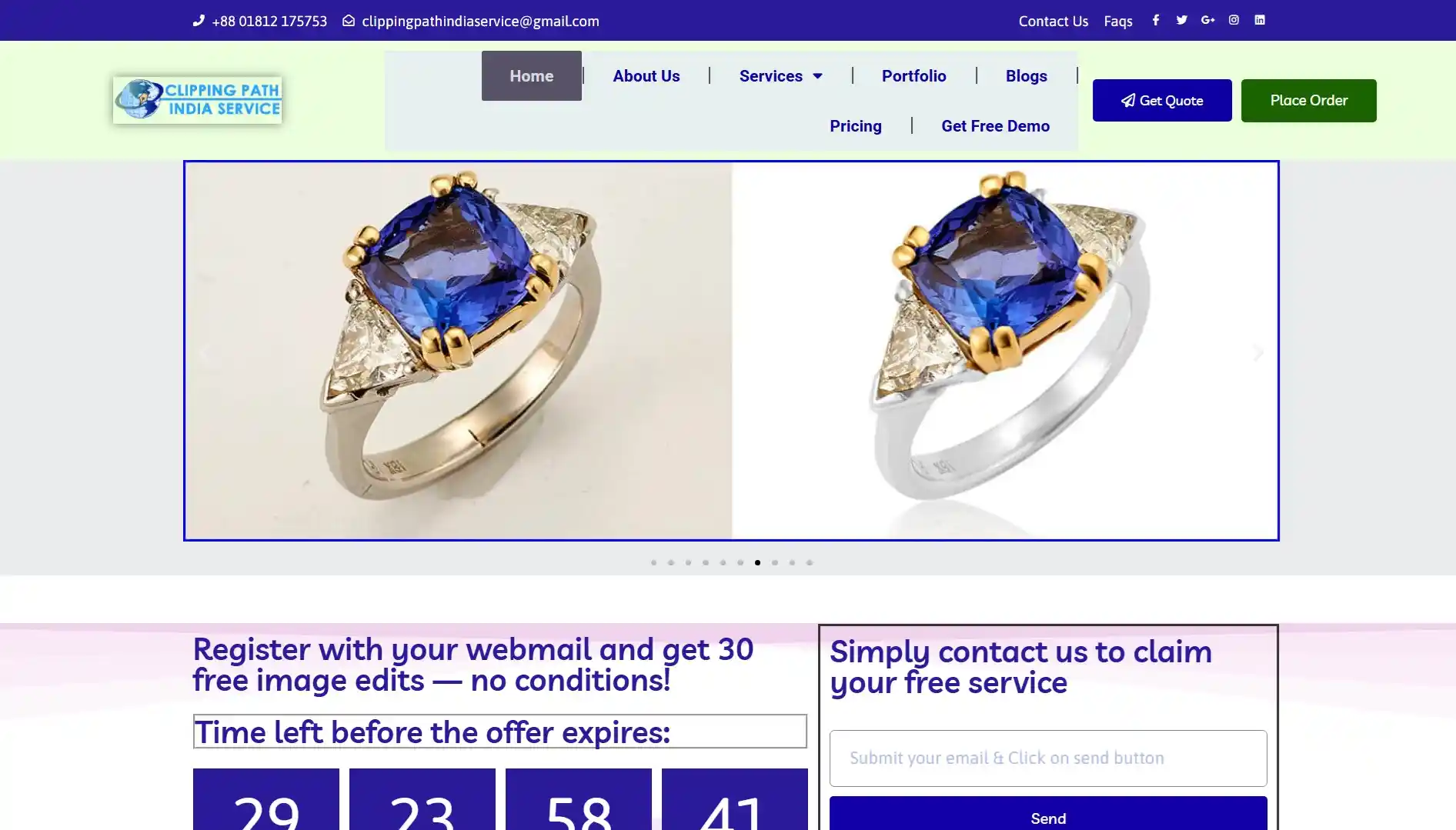Open the About Us menu item

pyautogui.click(x=646, y=76)
